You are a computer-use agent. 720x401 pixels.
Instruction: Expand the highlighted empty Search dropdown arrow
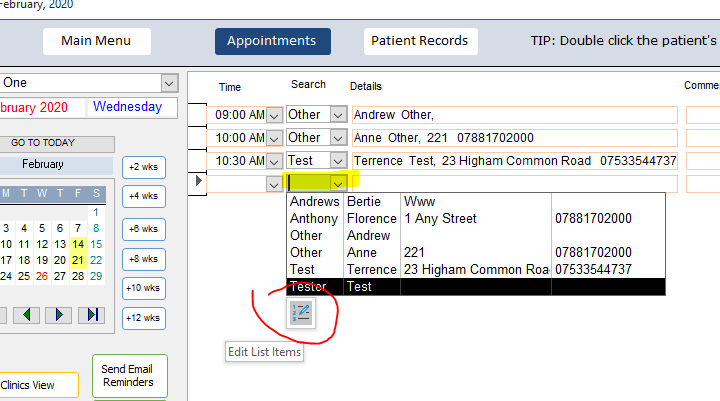pyautogui.click(x=339, y=183)
